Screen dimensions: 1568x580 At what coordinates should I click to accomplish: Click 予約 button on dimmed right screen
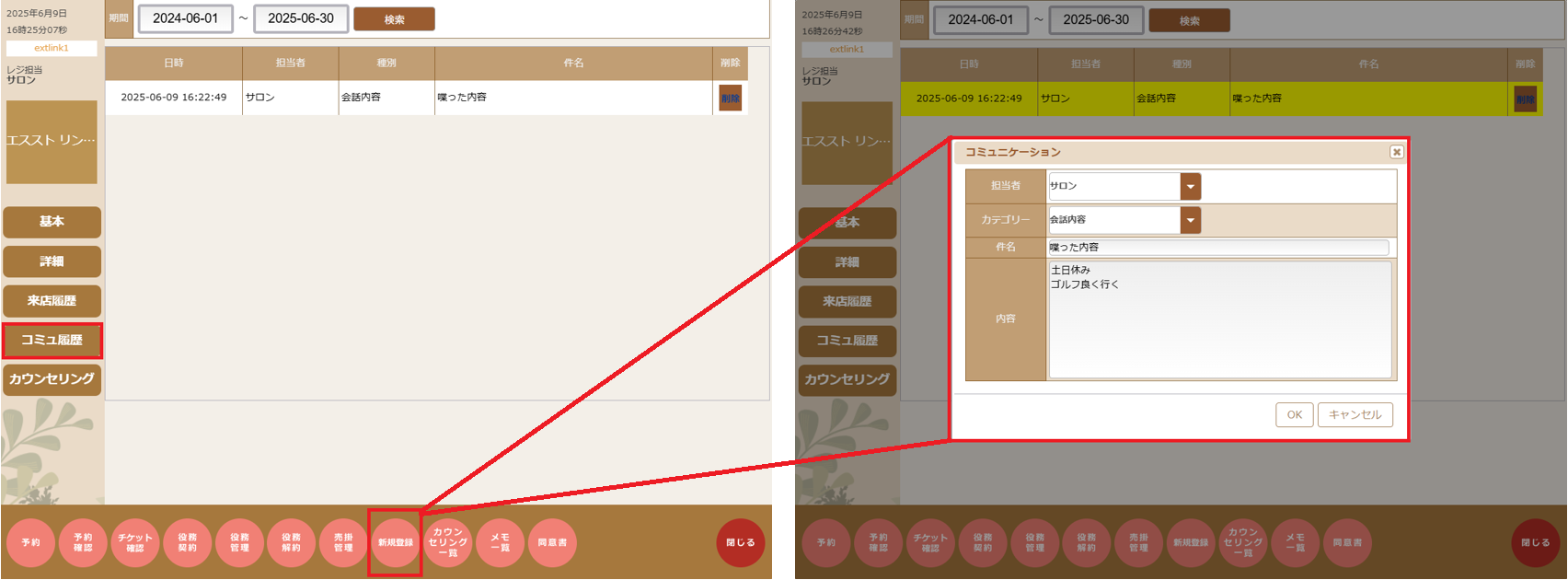[826, 543]
